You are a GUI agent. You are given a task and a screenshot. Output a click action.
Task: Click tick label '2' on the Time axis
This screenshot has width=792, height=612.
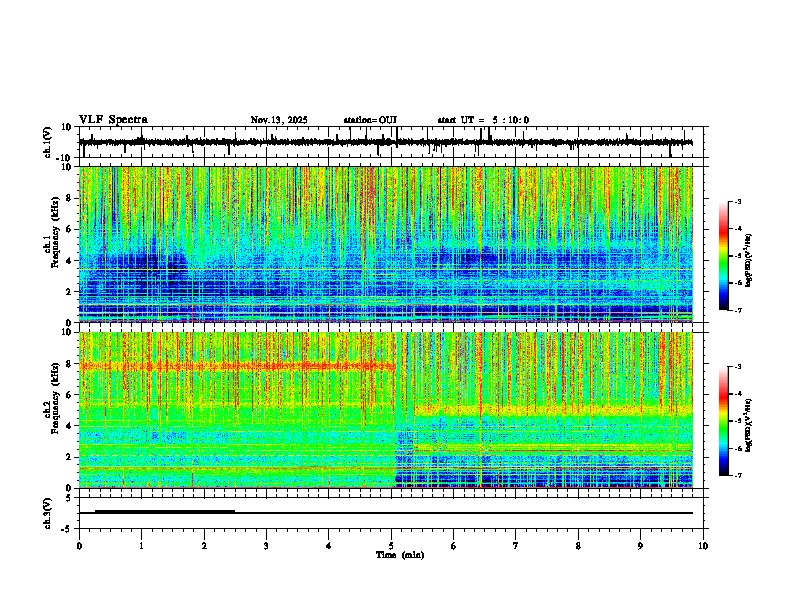tap(204, 546)
